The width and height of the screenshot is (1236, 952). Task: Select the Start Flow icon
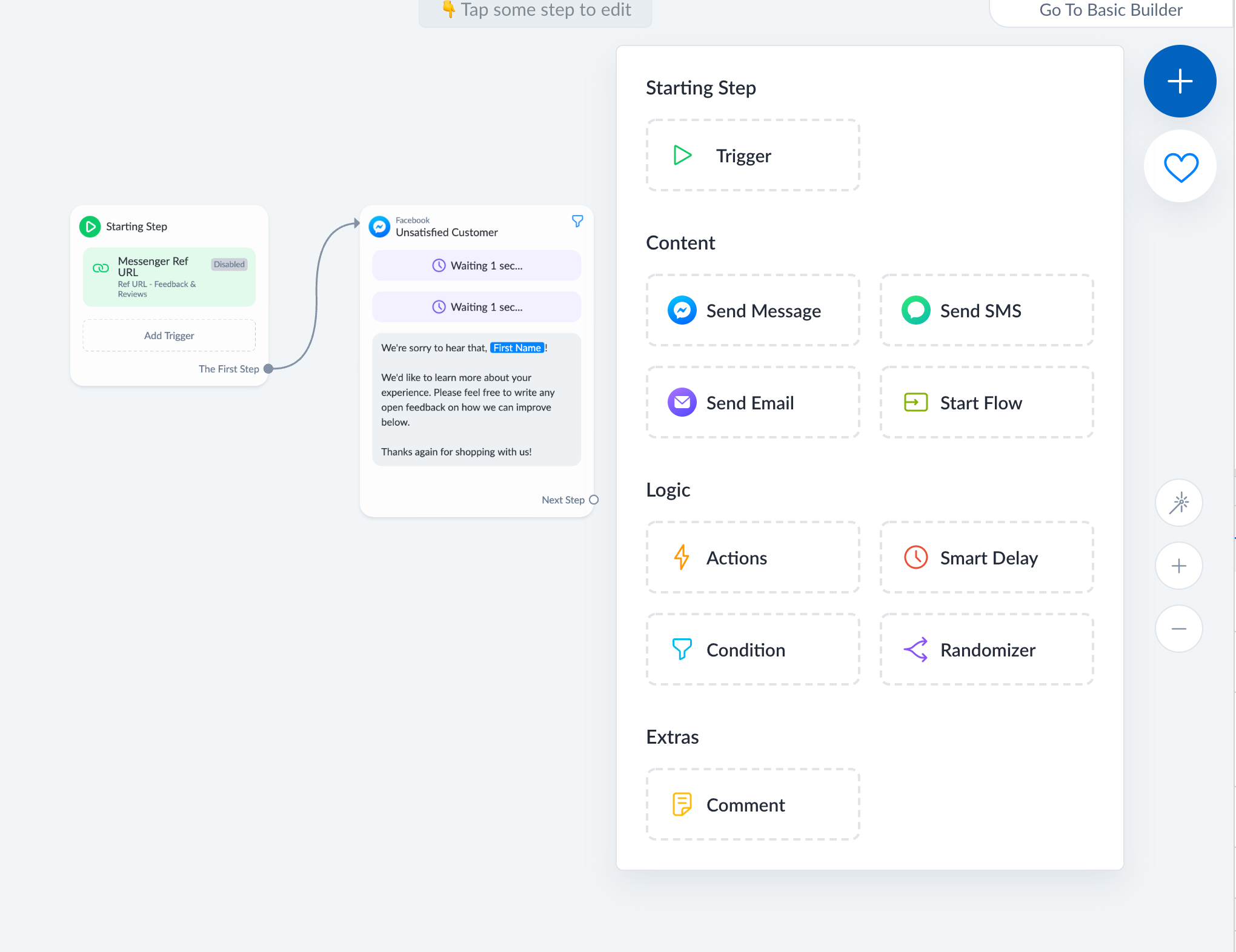point(915,403)
